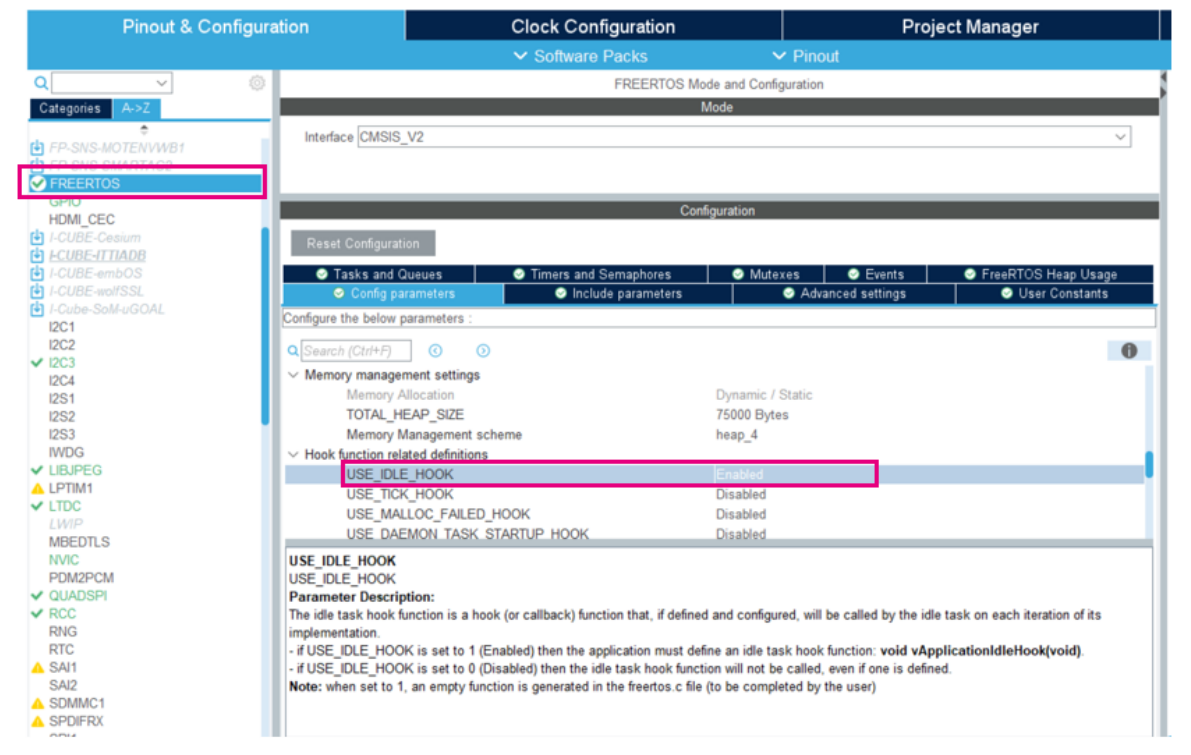Select I2C1 in the peripheral list
The width and height of the screenshot is (1191, 755).
[x=62, y=327]
